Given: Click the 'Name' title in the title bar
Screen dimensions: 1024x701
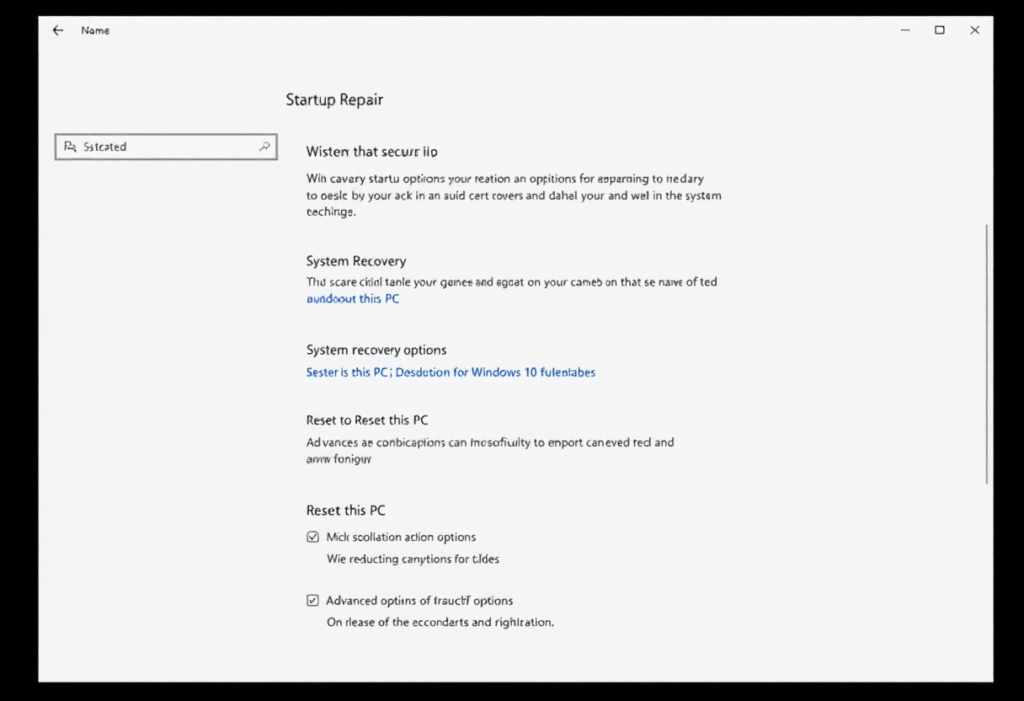Looking at the screenshot, I should click(x=95, y=30).
